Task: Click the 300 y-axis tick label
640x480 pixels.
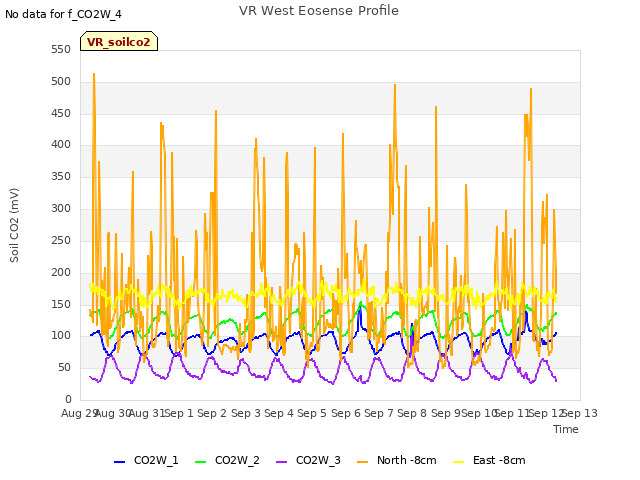Action: point(61,209)
